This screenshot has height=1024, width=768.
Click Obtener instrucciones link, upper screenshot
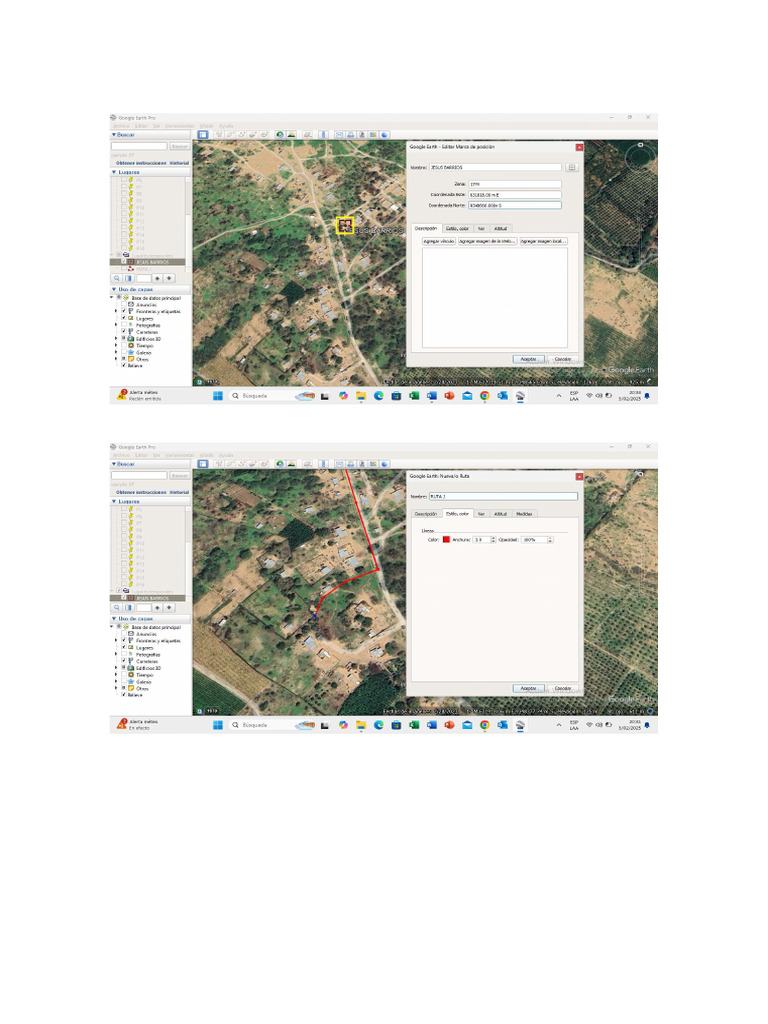click(x=141, y=163)
